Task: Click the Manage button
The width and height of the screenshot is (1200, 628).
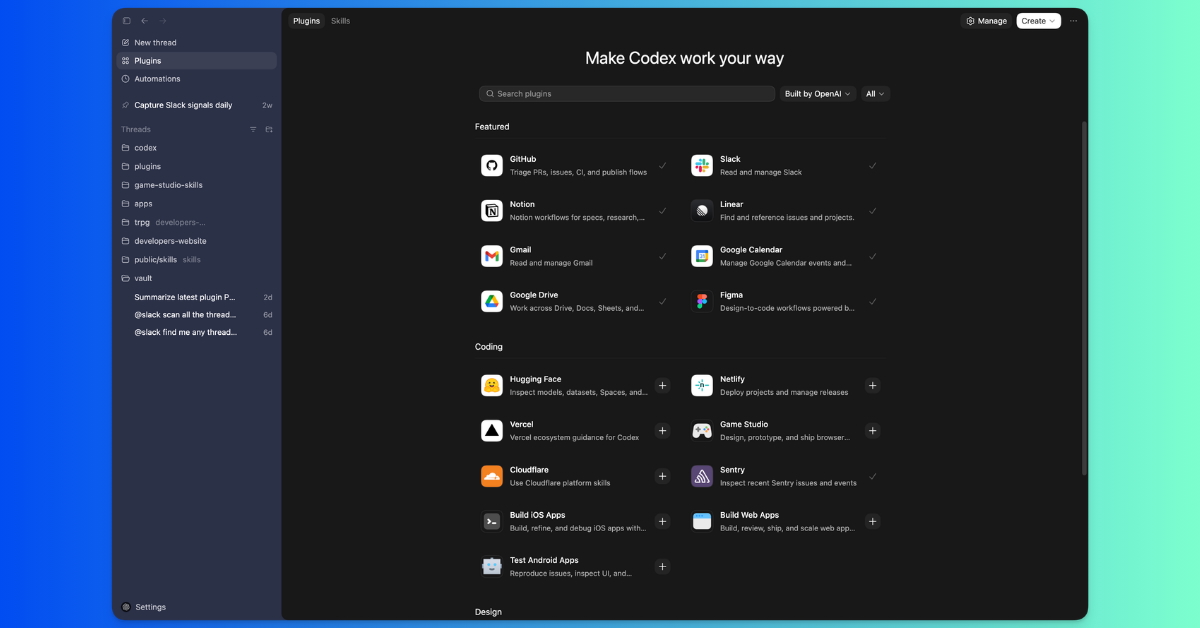Action: point(985,20)
